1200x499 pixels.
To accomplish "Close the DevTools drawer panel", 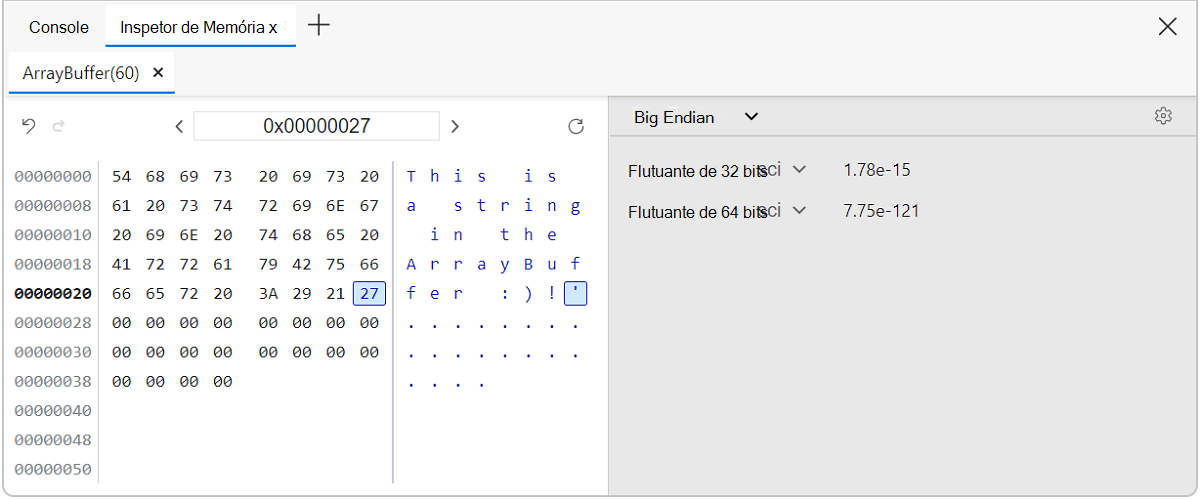I will point(1167,27).
